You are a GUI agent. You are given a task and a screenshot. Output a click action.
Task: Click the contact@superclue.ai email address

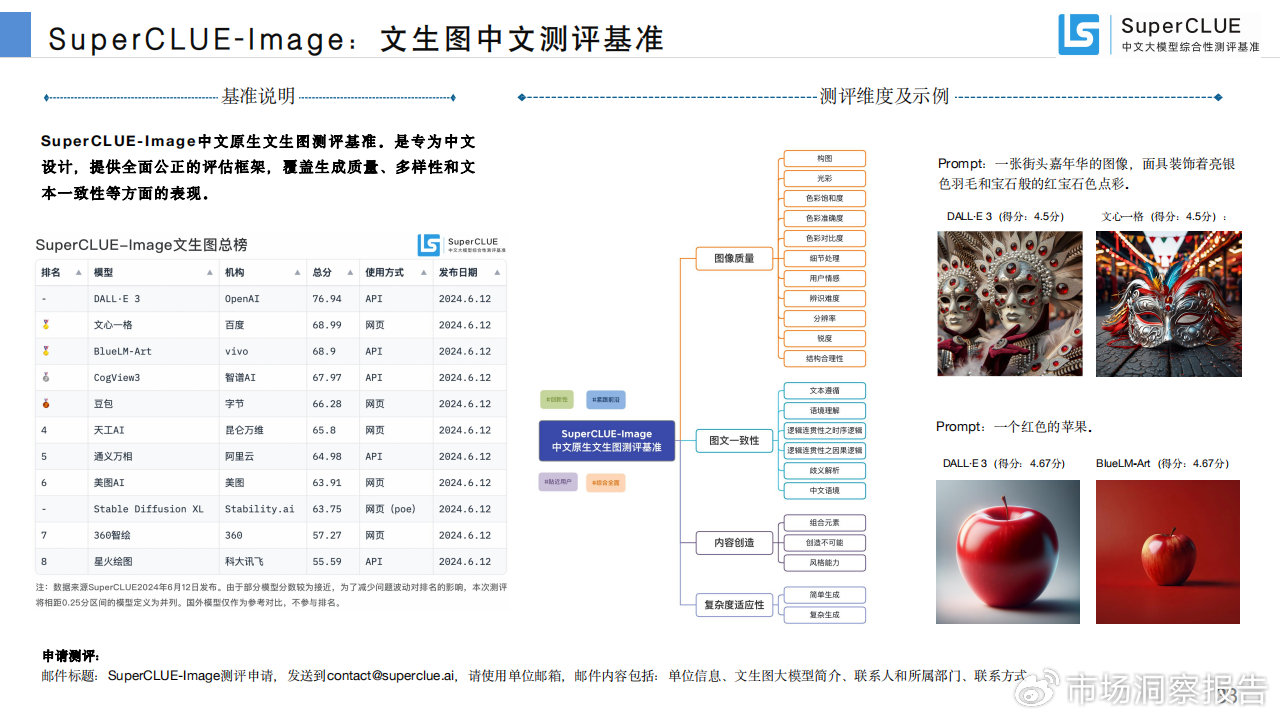(392, 676)
